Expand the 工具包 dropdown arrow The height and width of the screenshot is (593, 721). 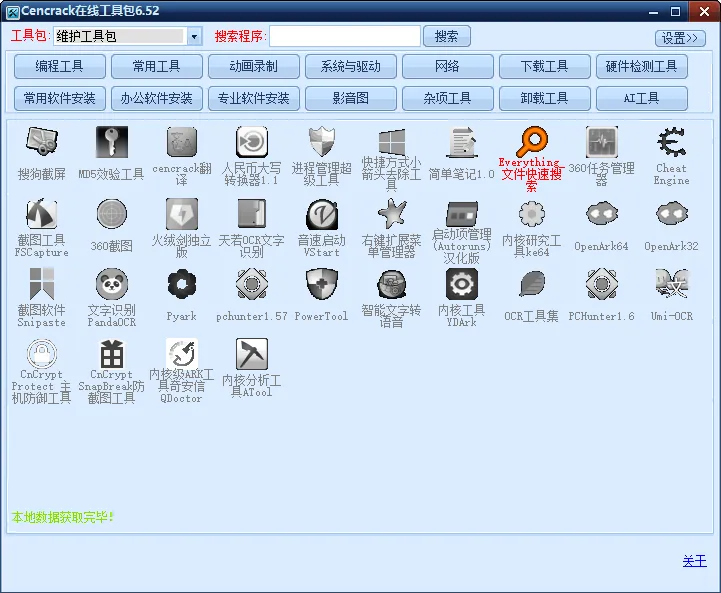pos(195,36)
